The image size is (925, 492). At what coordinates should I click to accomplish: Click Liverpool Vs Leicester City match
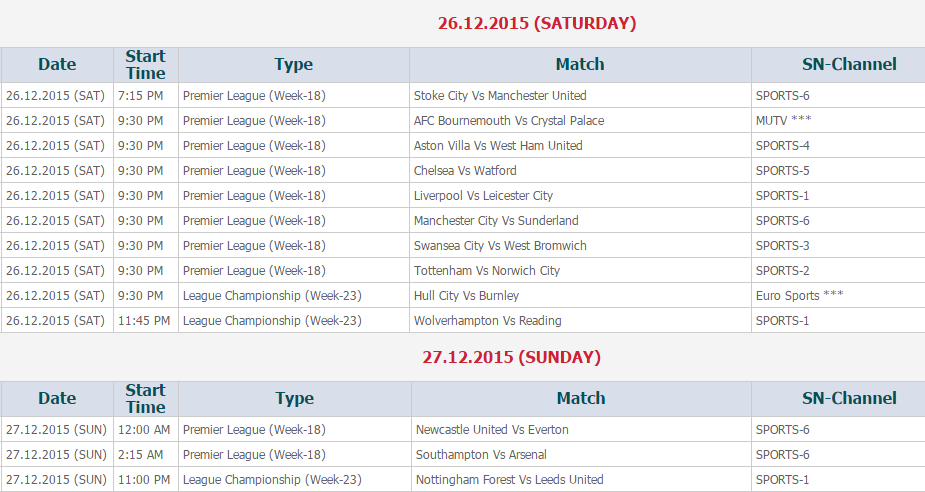pos(483,196)
